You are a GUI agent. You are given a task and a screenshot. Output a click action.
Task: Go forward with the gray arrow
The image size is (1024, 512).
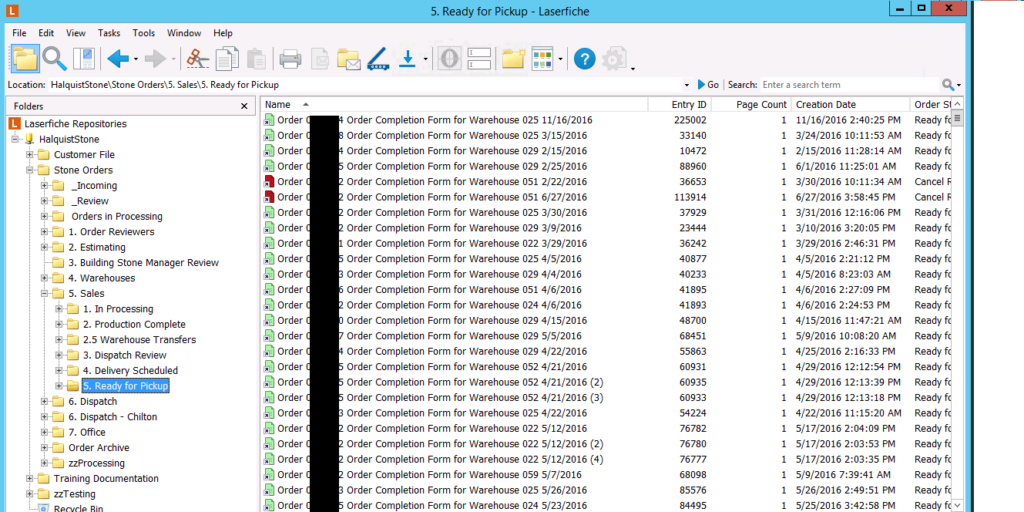coord(155,59)
